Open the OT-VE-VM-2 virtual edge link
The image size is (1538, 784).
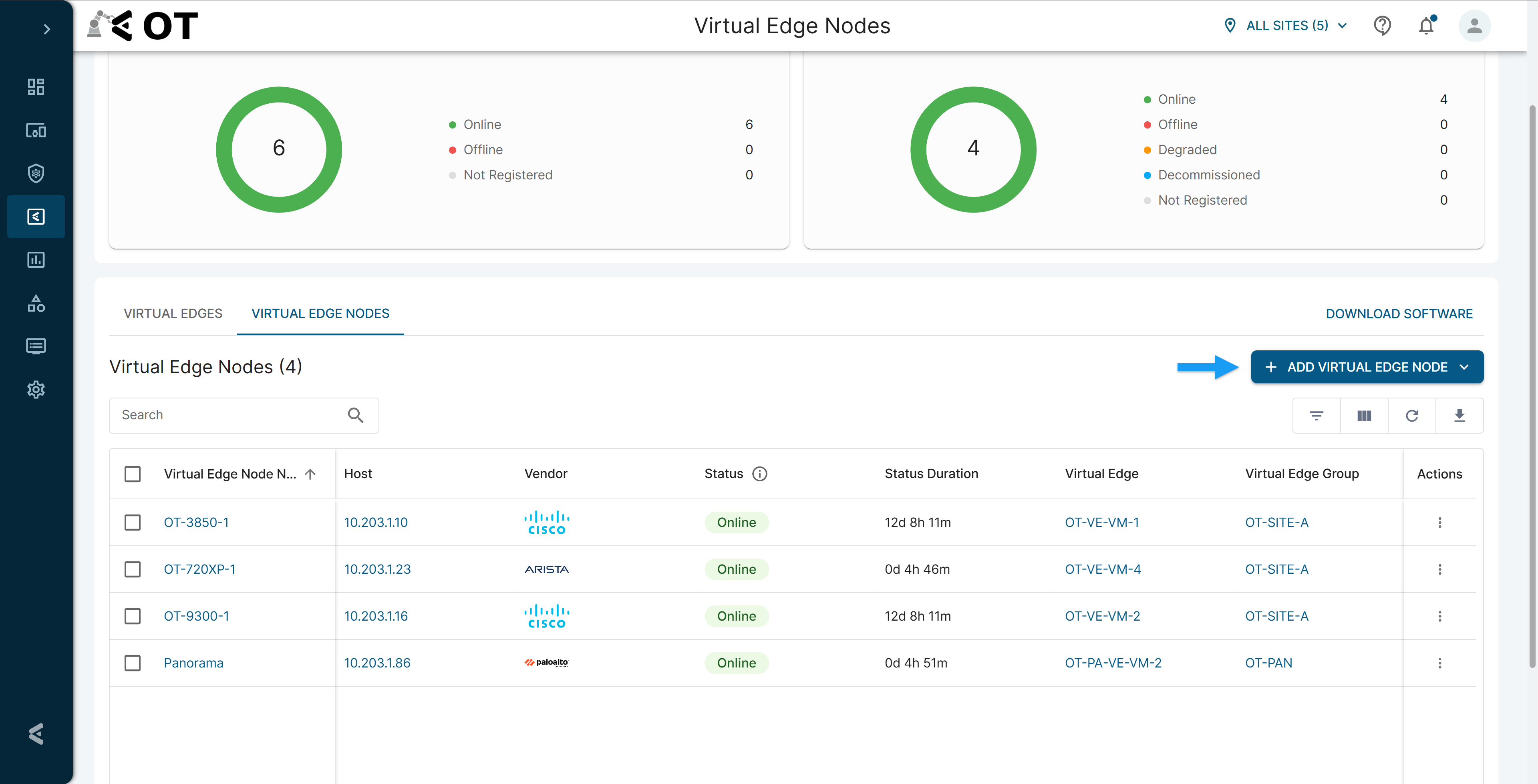pos(1102,616)
